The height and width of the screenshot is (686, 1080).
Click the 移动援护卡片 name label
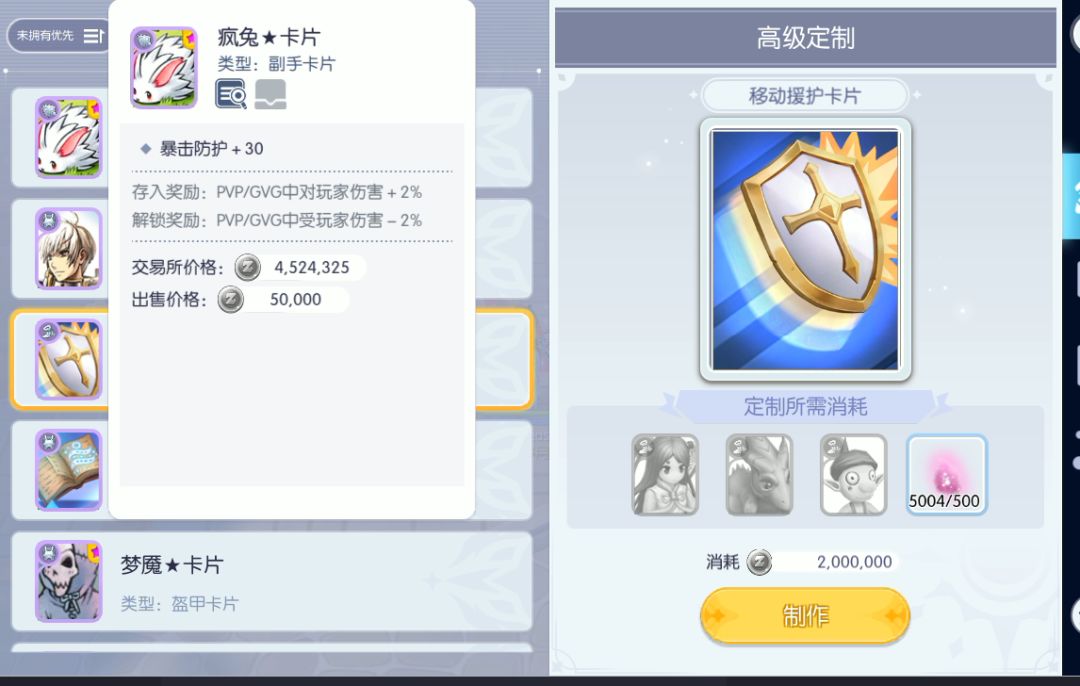(x=804, y=96)
